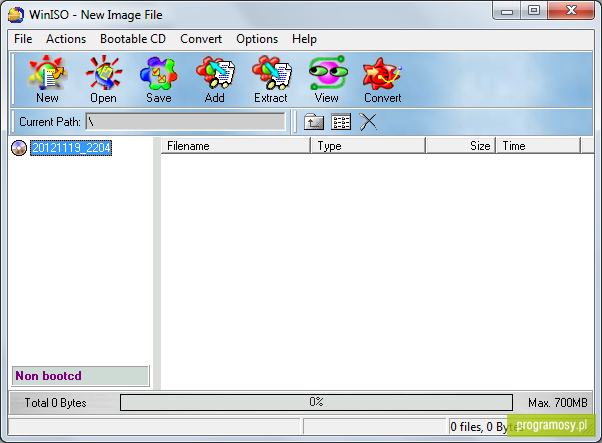Click the 0 files status bar entry
Image resolution: width=602 pixels, height=443 pixels.
pos(485,426)
